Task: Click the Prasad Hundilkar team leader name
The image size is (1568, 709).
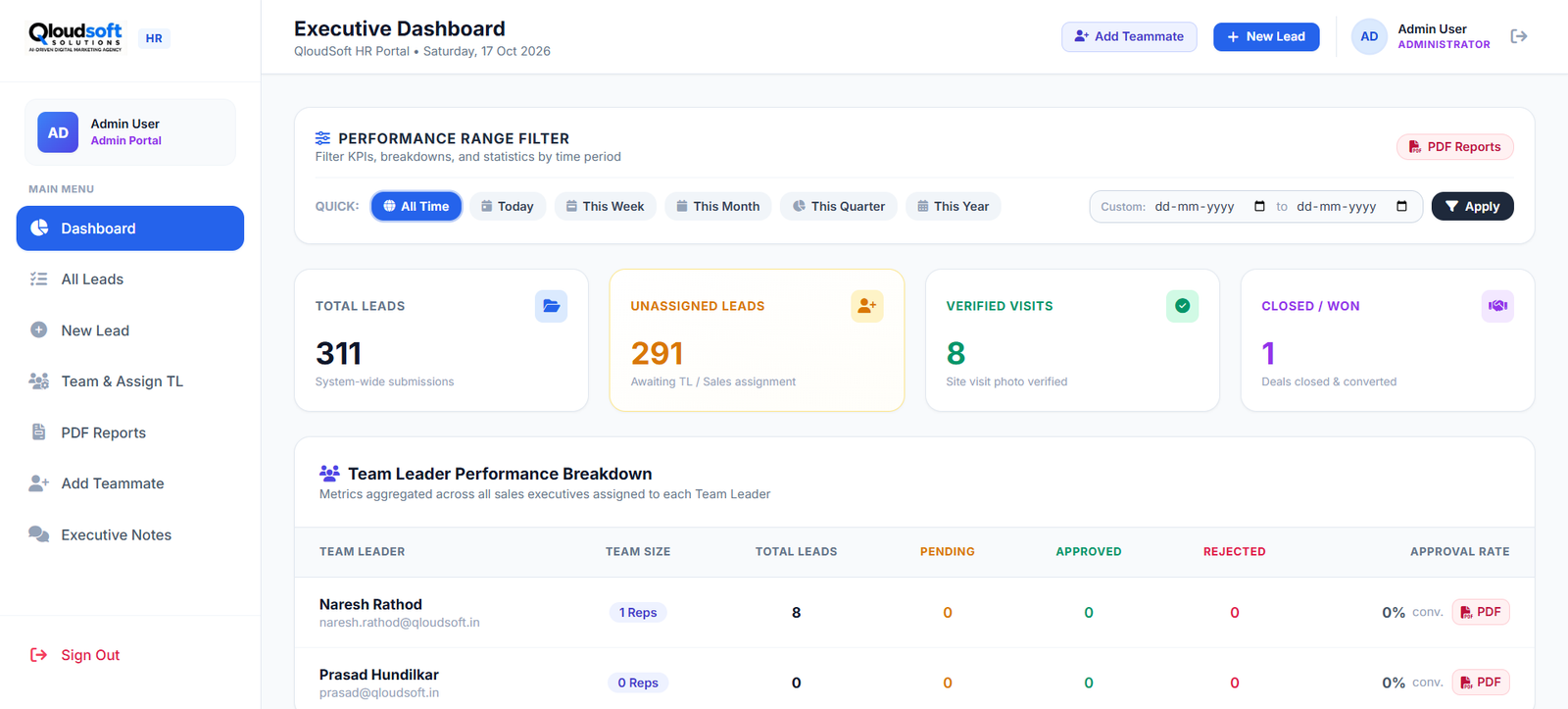Action: click(378, 675)
